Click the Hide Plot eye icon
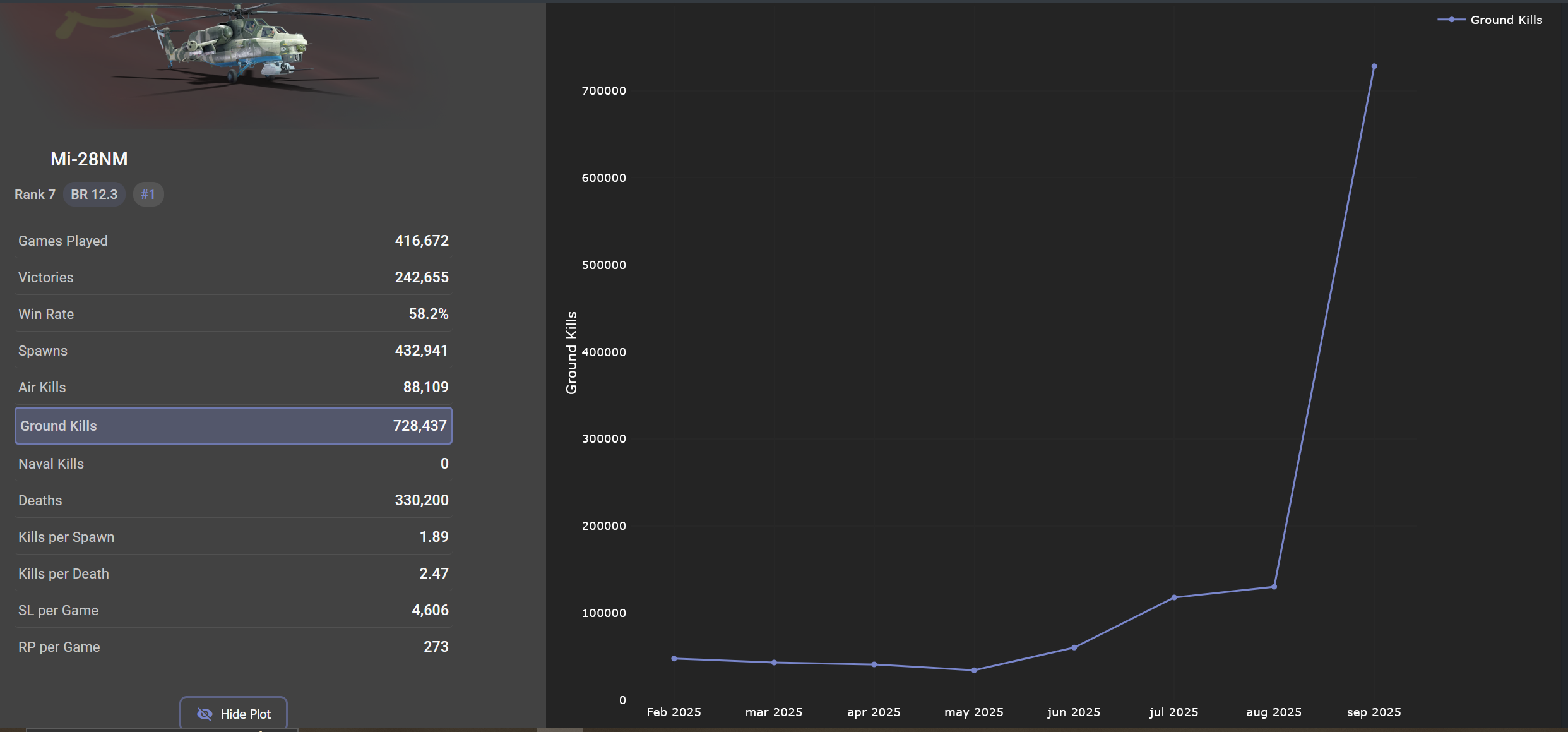 [205, 714]
